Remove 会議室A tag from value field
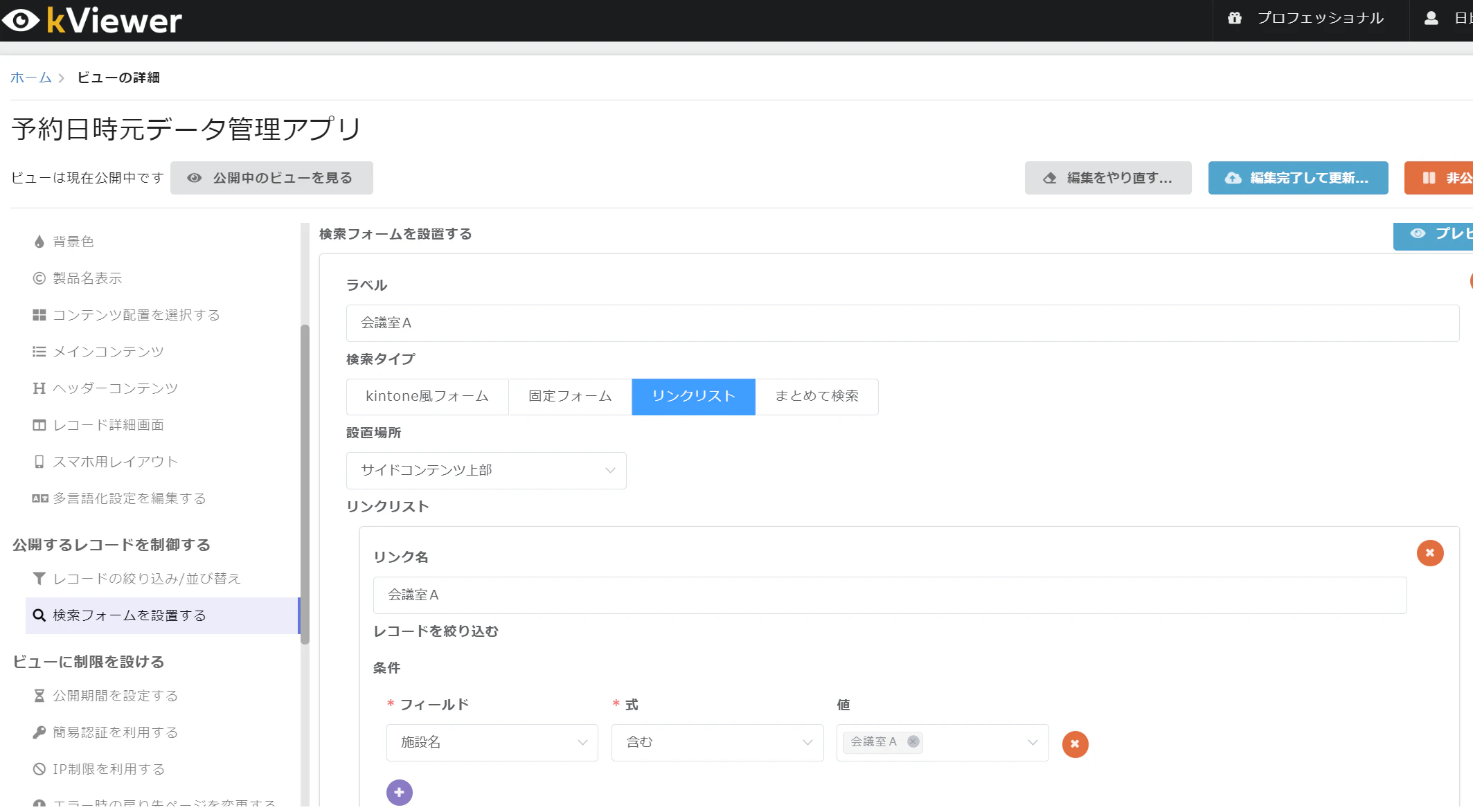Viewport: 1473px width, 812px height. pos(913,741)
